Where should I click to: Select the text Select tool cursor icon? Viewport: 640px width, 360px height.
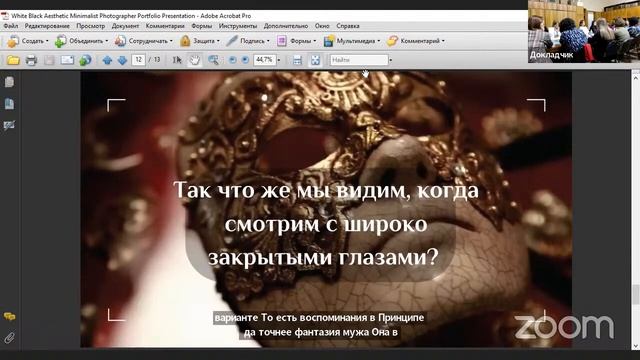pyautogui.click(x=177, y=60)
